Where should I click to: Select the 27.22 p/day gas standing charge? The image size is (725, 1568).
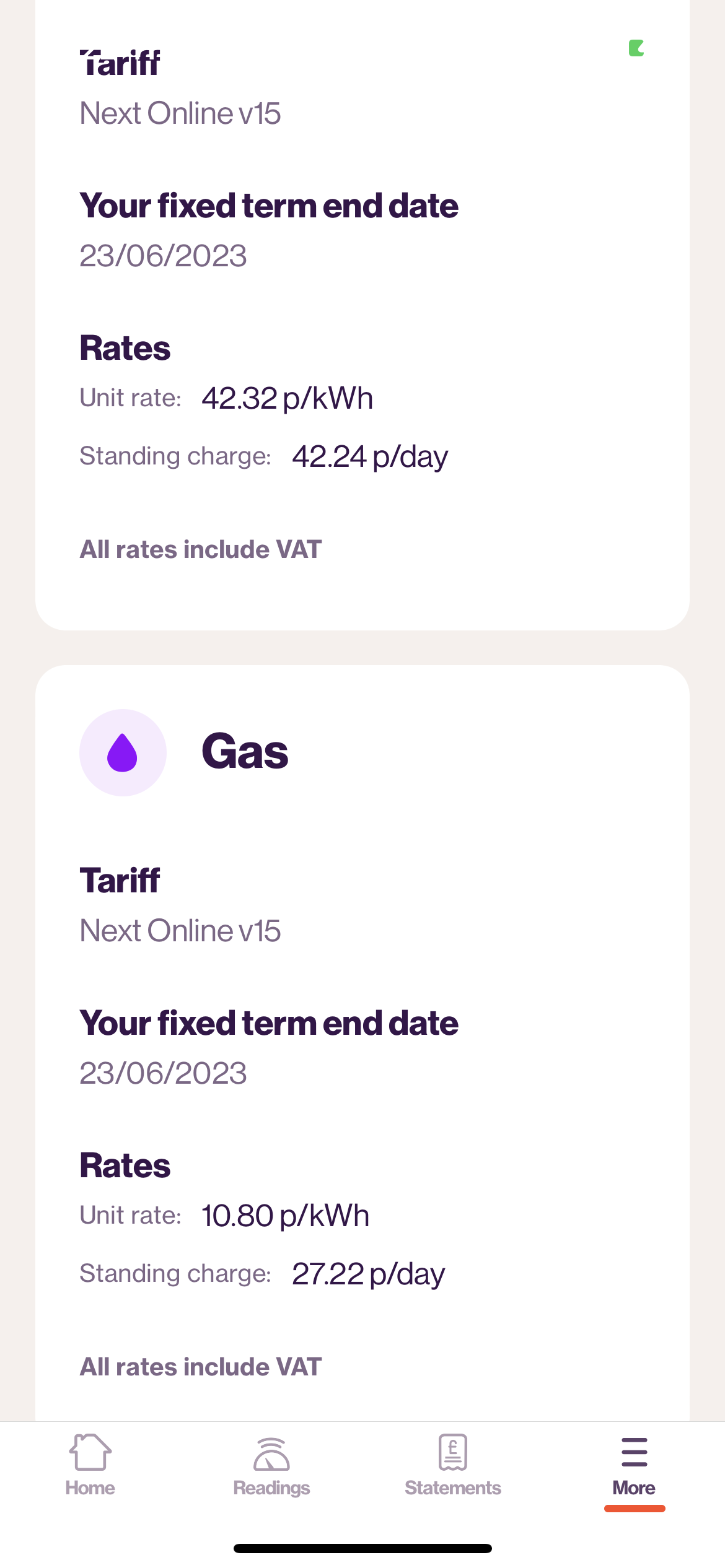(368, 1274)
